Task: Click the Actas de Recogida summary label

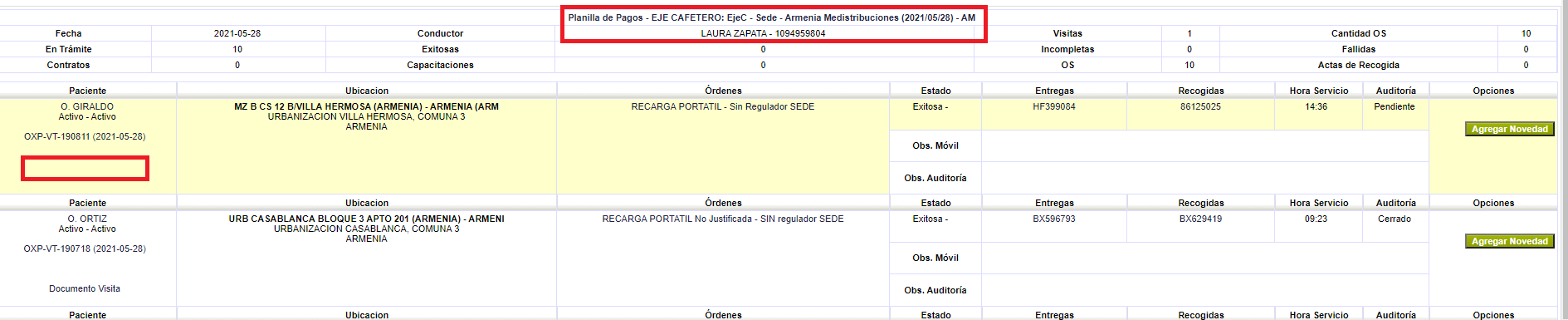Action: click(1358, 65)
